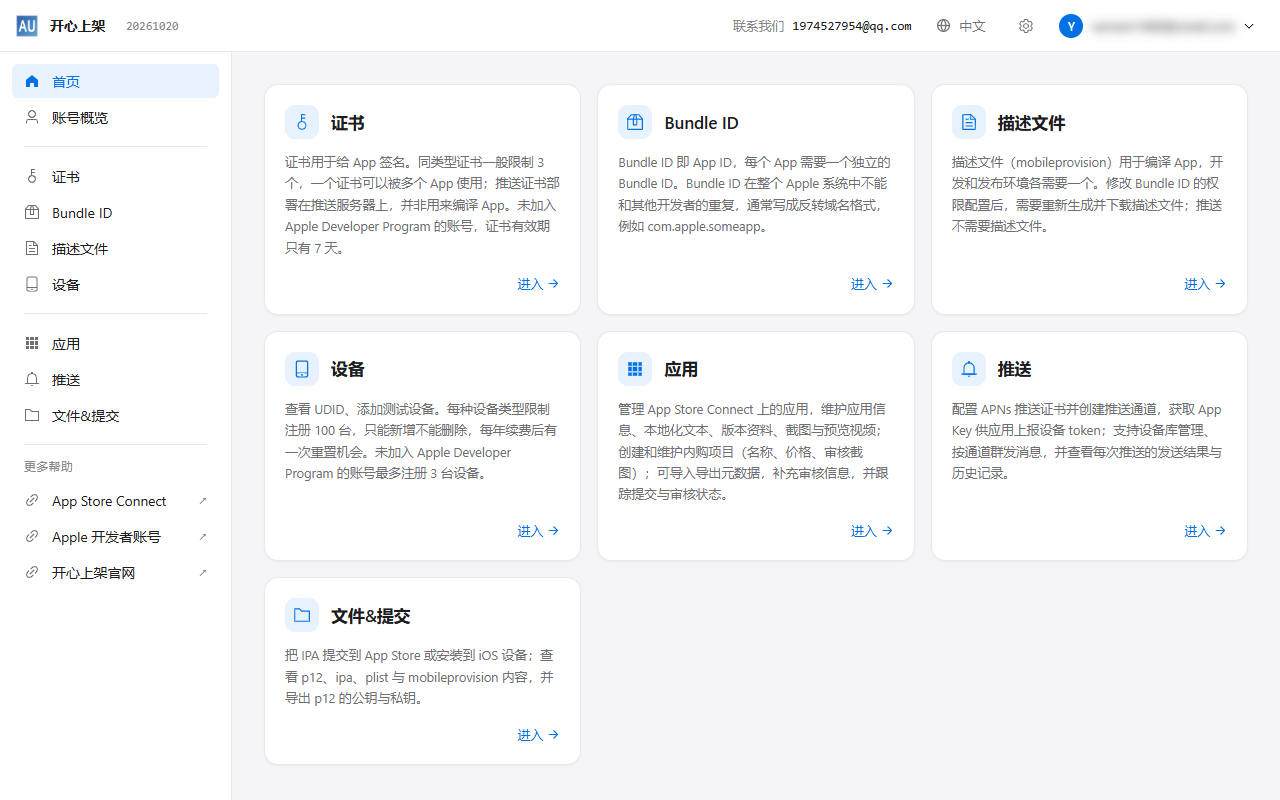Image resolution: width=1280 pixels, height=800 pixels.
Task: Click the key icon on the 证书 card
Action: [302, 123]
